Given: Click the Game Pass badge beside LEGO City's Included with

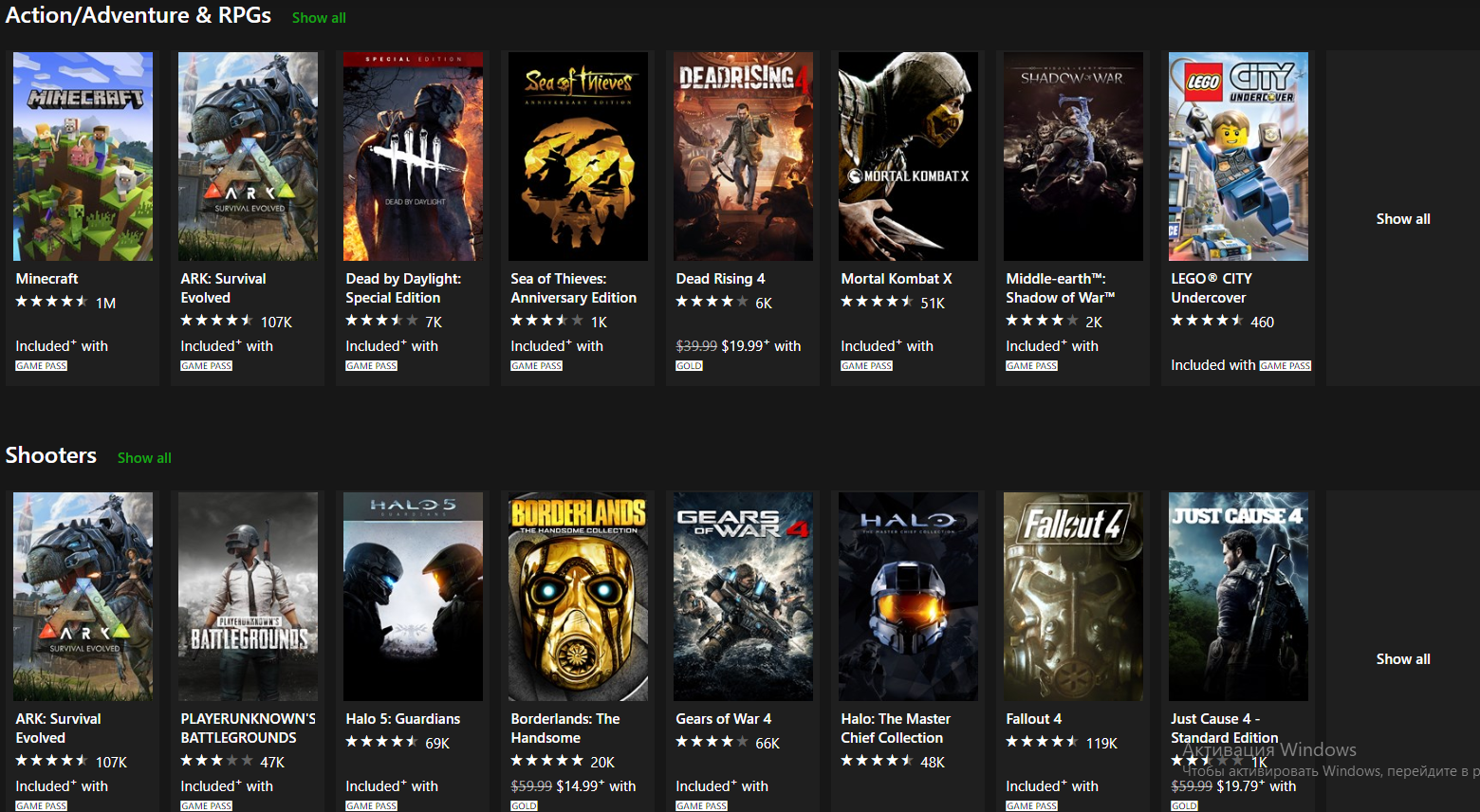Looking at the screenshot, I should point(1286,366).
